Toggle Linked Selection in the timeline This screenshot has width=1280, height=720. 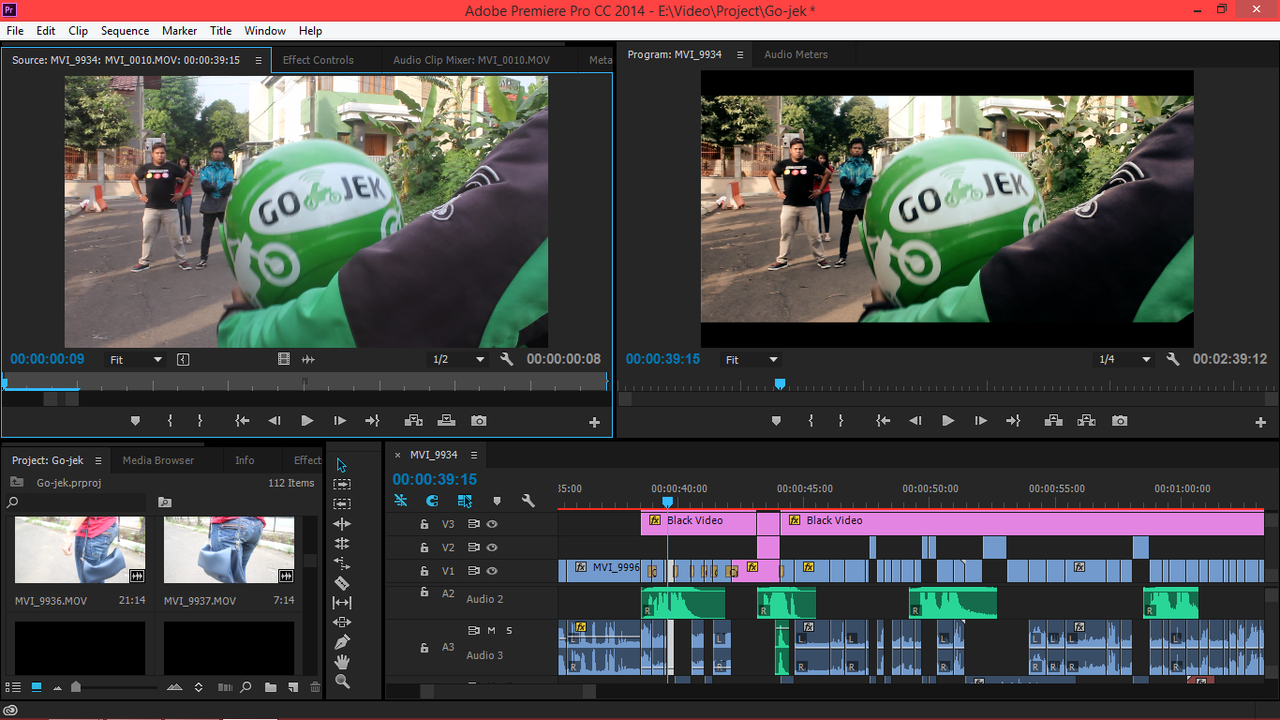click(465, 501)
